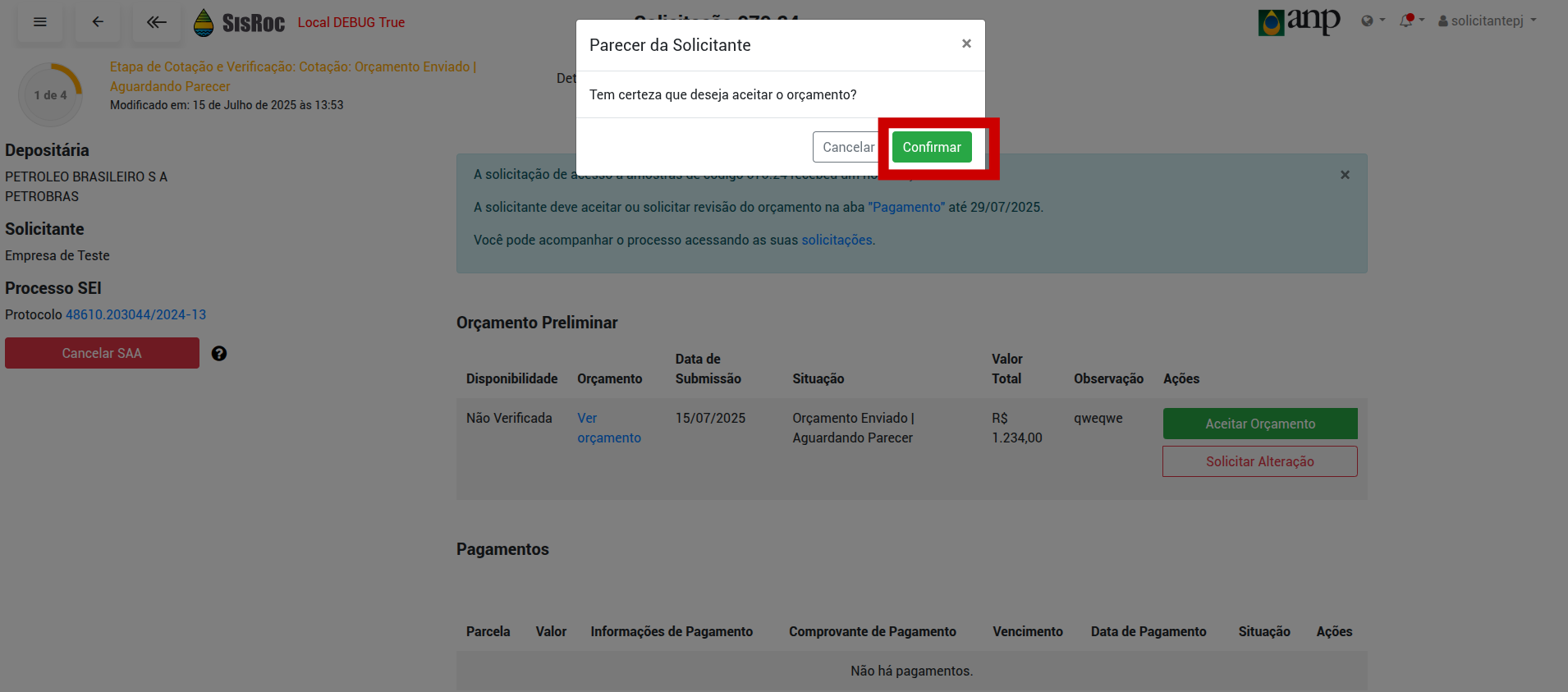Open the hamburger menu icon
Viewport: 1568px width, 692px height.
(39, 22)
